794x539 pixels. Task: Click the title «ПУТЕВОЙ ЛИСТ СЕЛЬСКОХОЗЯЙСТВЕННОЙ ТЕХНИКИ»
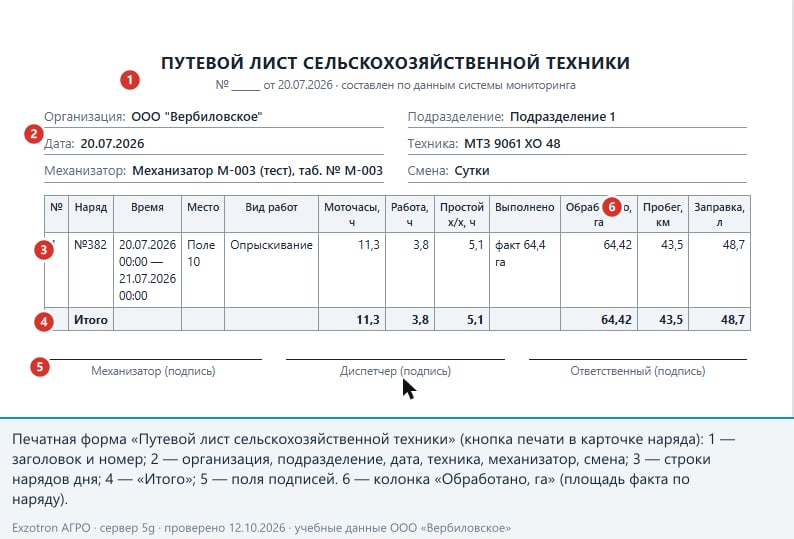395,63
